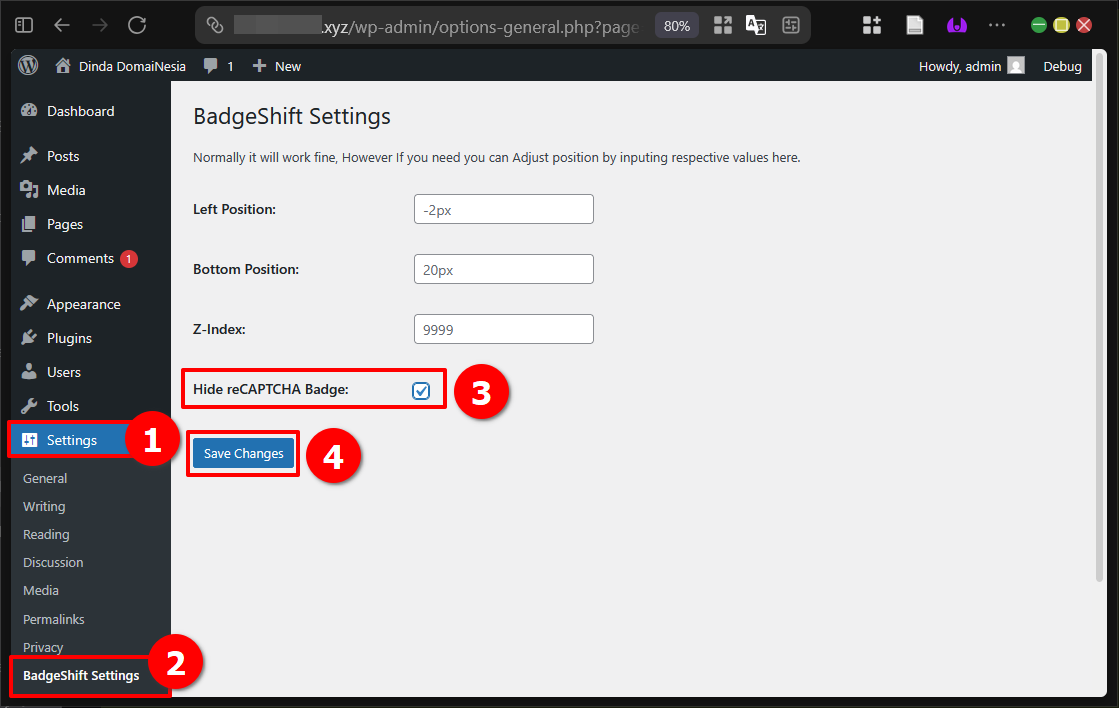Viewport: 1119px width, 708px height.
Task: Open the Users menu
Action: point(64,373)
